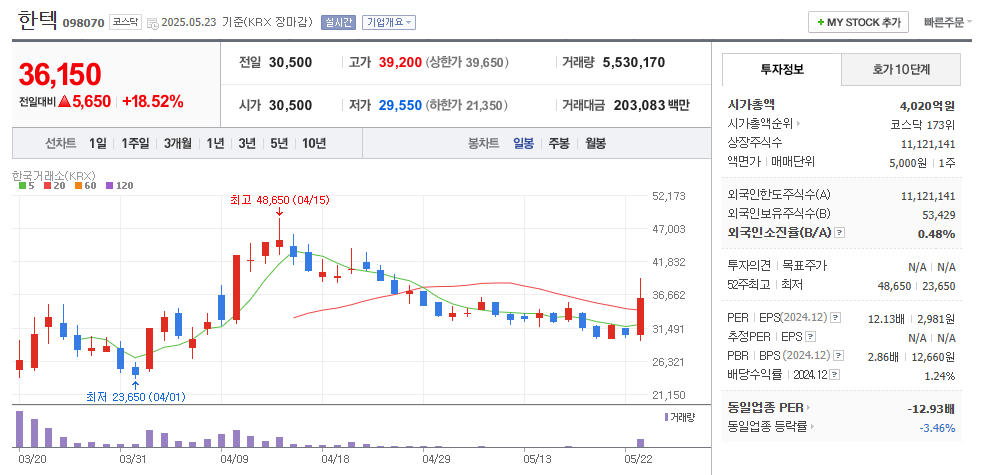Viewport: 982px width, 475px height.
Task: Open PBR BPS help question icon
Action: 839,356
